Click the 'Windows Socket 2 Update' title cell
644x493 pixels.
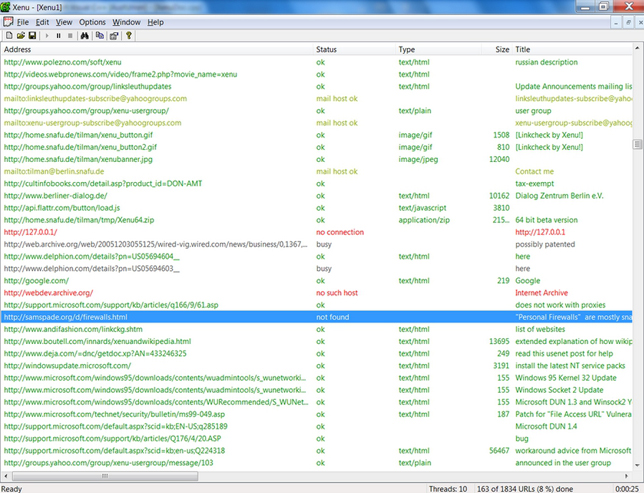(559, 390)
